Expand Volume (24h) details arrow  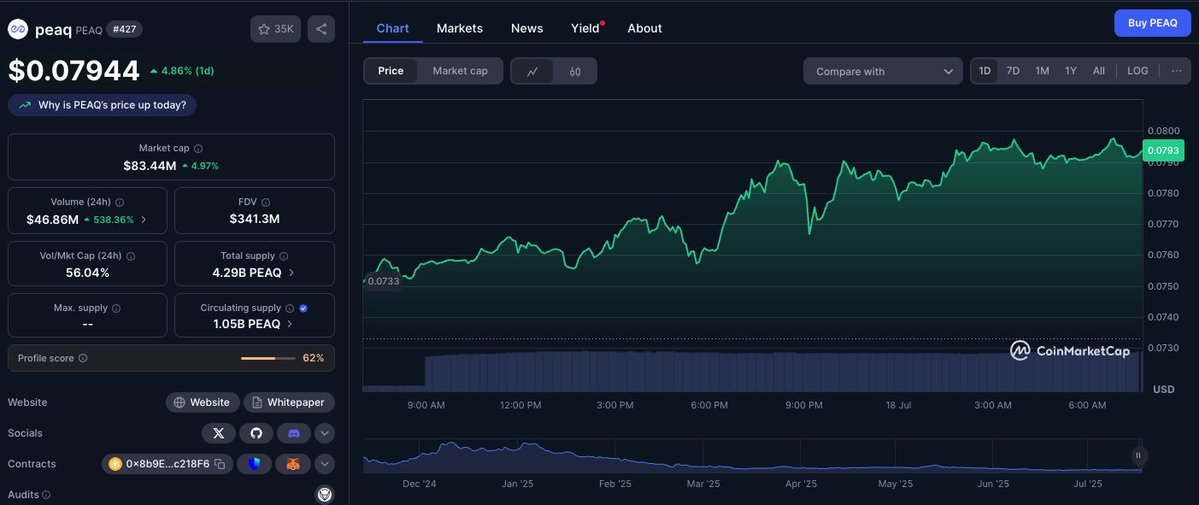tap(144, 220)
